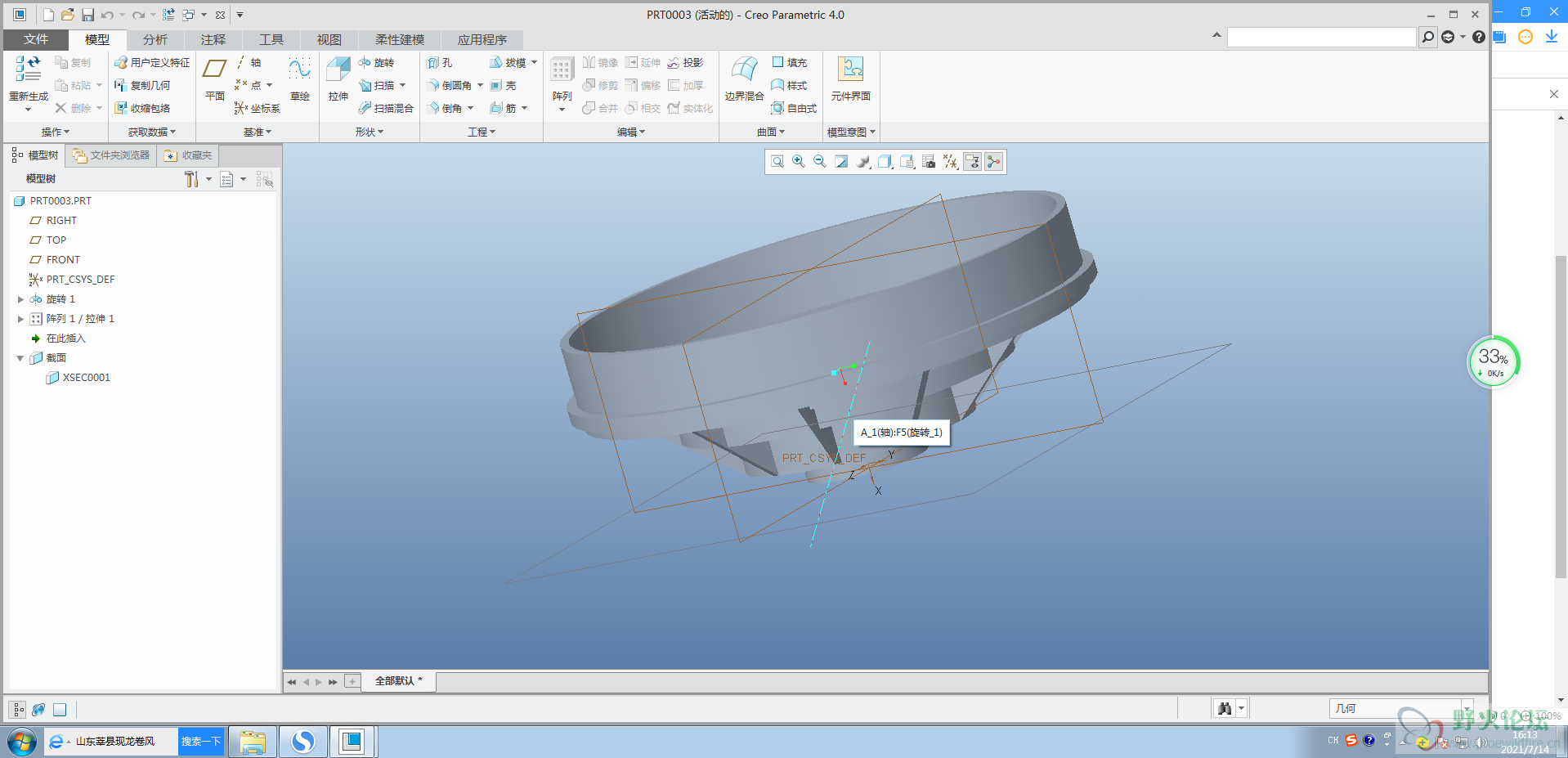Viewport: 1568px width, 758px height.
Task: Choose the Revolve (旋转) tool in ribbon
Action: (376, 62)
